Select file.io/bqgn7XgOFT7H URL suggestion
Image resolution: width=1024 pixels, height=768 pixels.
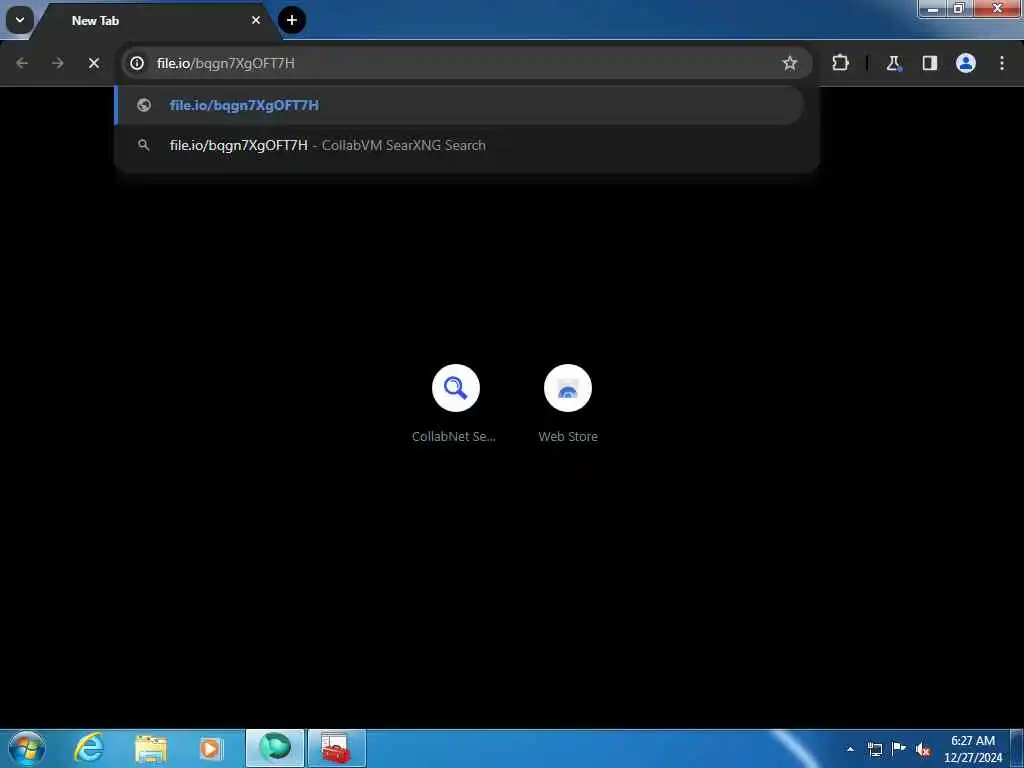tap(459, 105)
